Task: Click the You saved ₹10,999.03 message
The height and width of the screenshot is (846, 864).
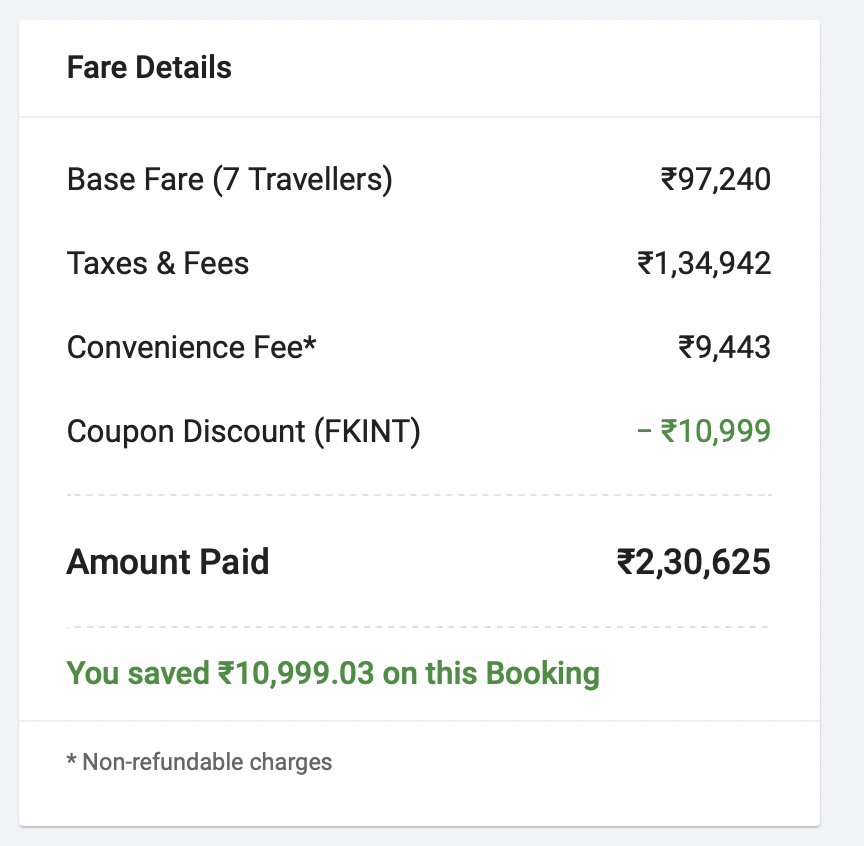Action: point(333,673)
